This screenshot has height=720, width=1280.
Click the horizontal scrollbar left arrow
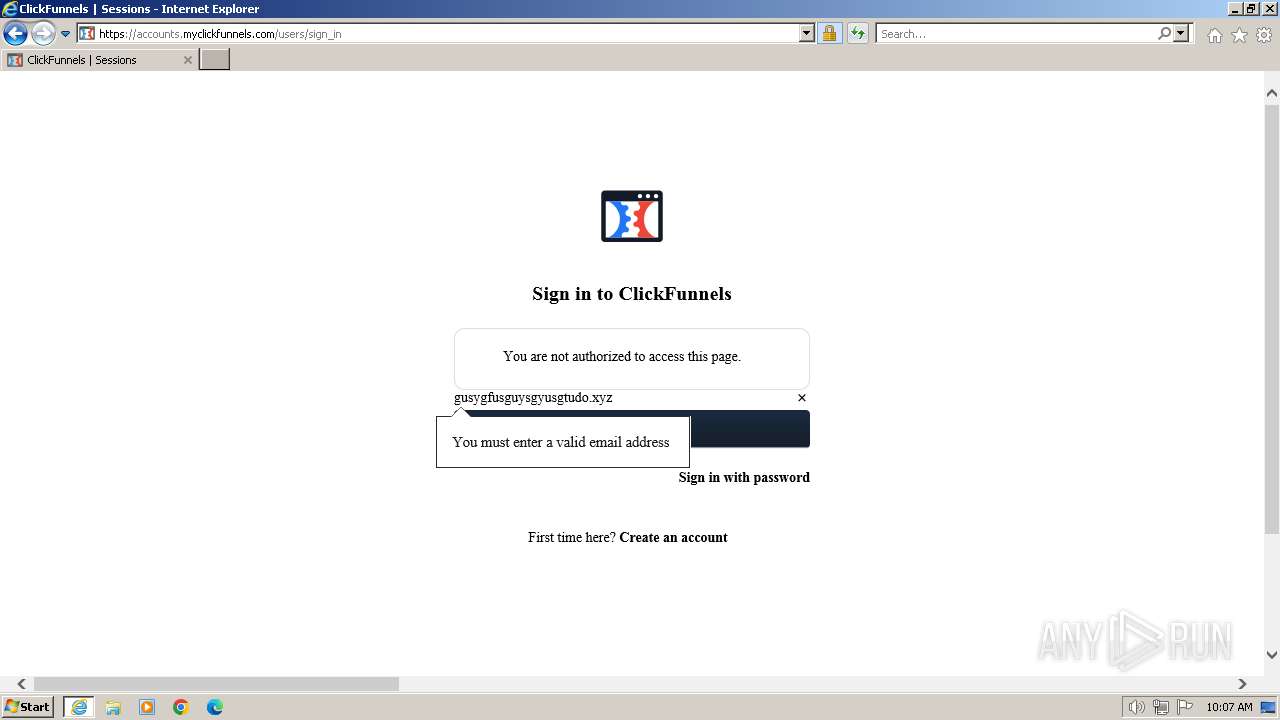click(x=21, y=684)
